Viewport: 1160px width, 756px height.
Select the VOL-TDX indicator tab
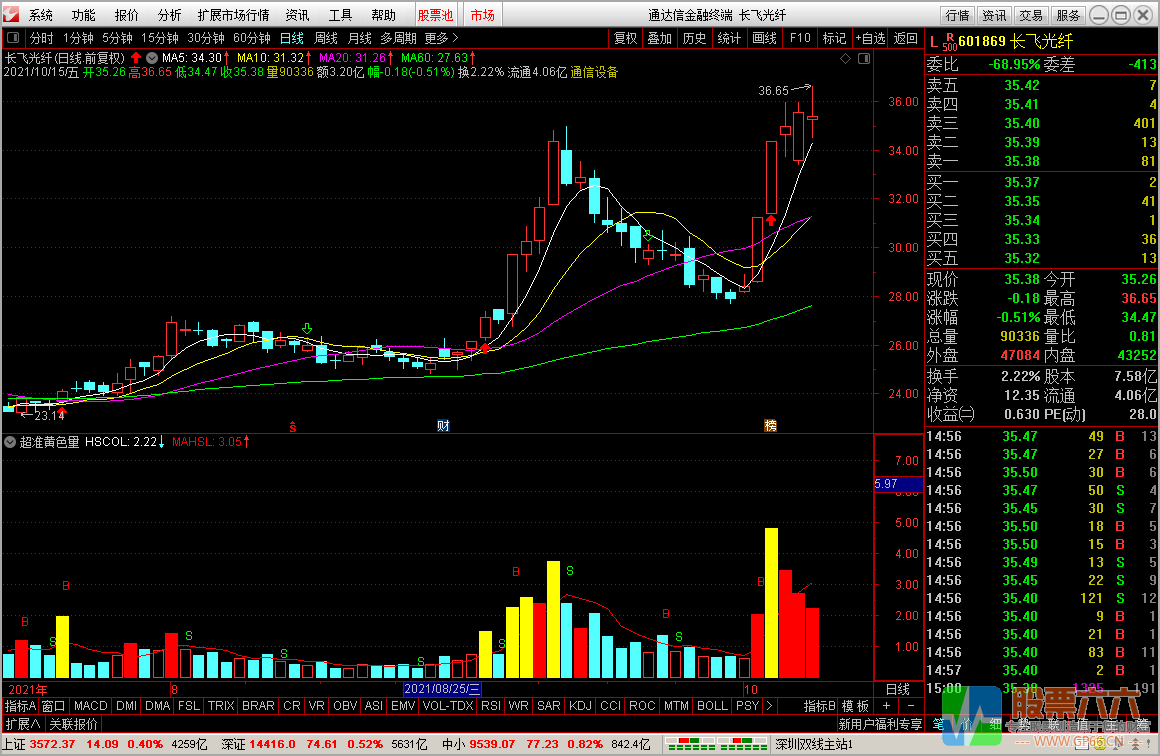[x=448, y=706]
